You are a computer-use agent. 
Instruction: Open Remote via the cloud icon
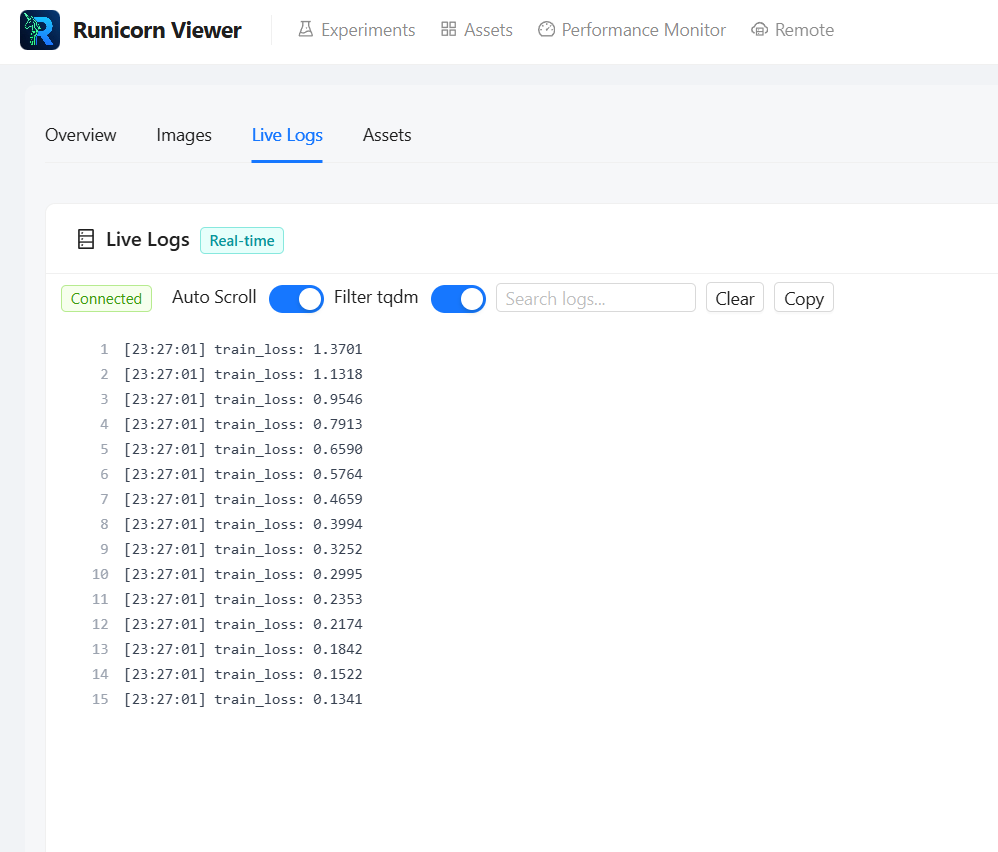758,30
